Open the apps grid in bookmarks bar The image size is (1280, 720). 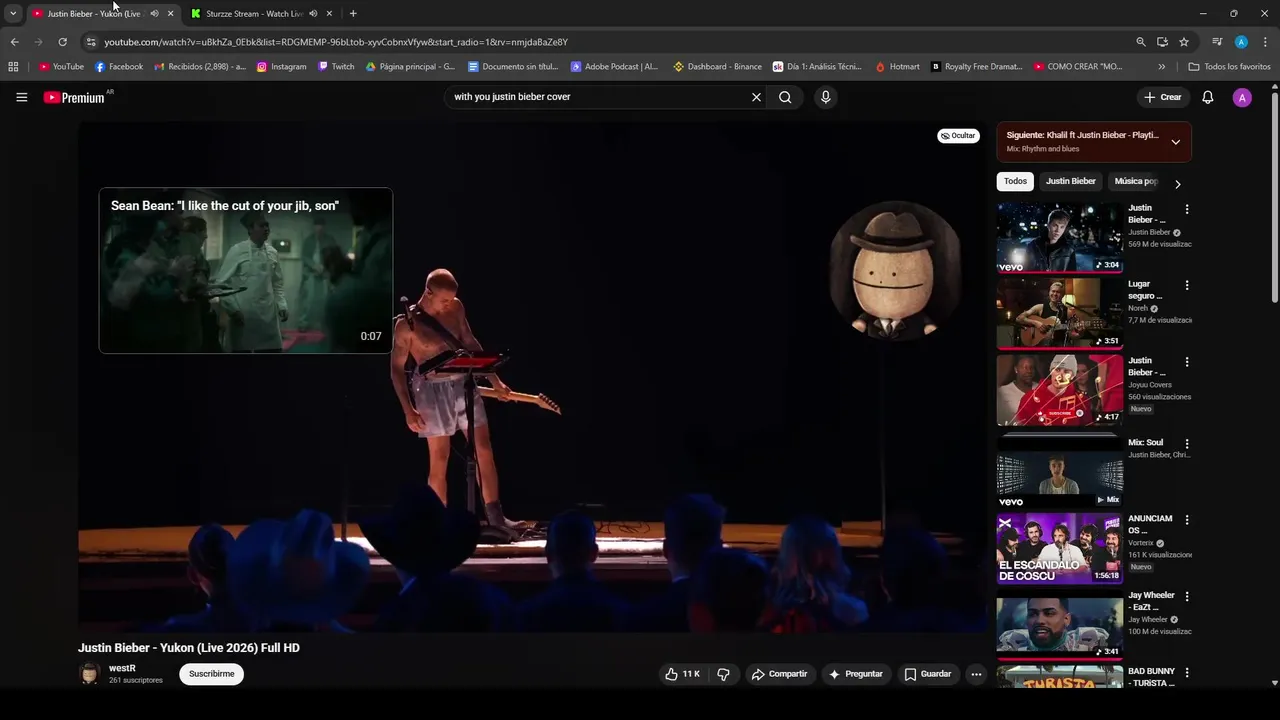point(13,67)
